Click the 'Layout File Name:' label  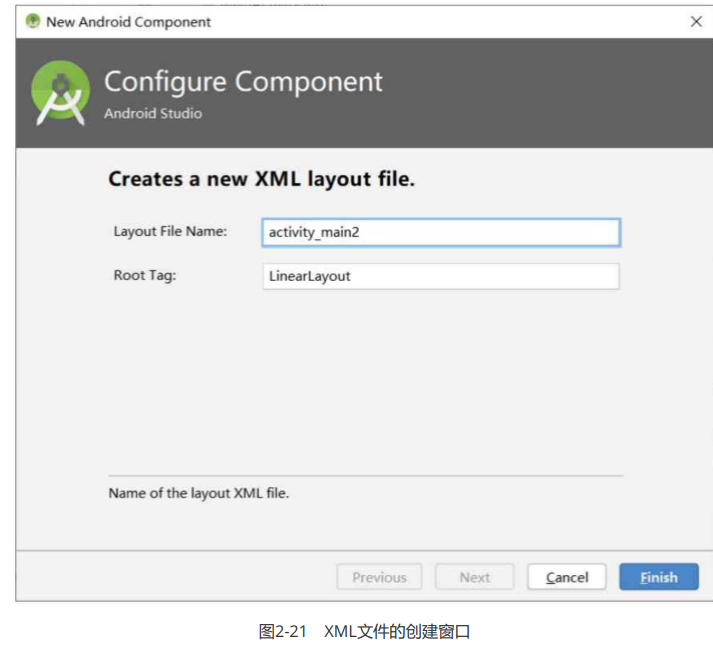point(170,232)
